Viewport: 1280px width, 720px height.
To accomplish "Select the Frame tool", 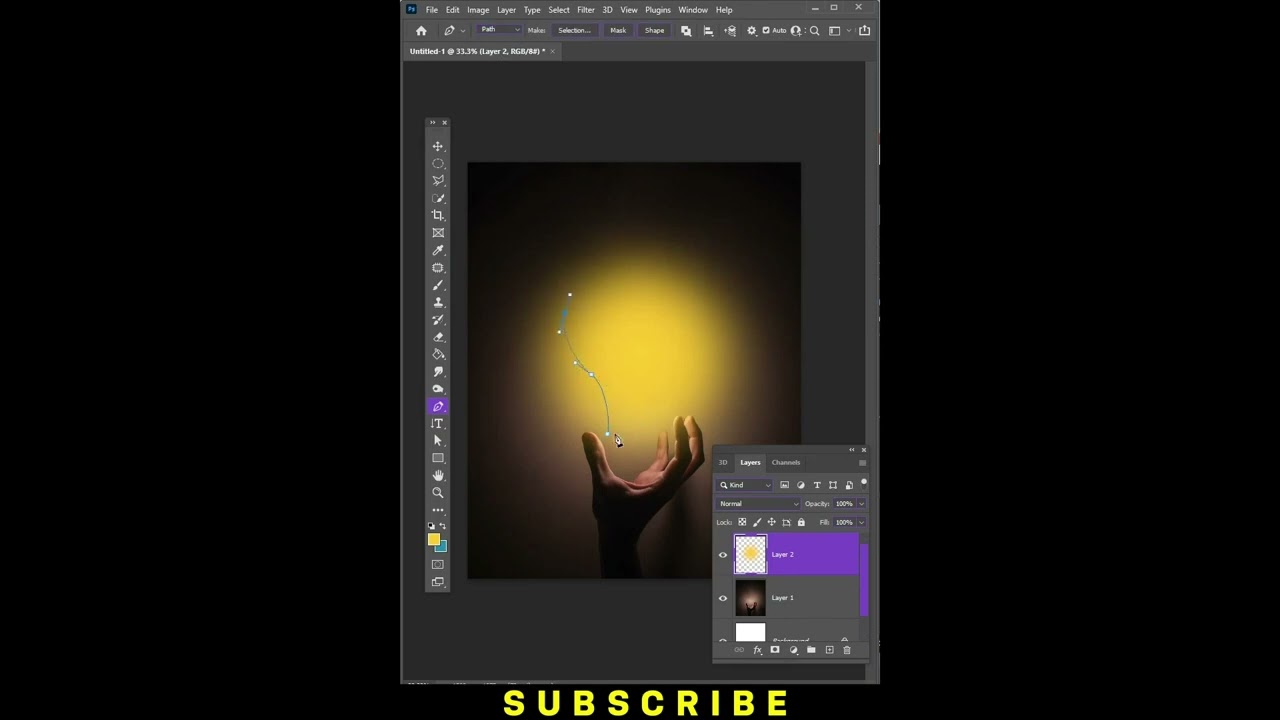I will point(437,233).
